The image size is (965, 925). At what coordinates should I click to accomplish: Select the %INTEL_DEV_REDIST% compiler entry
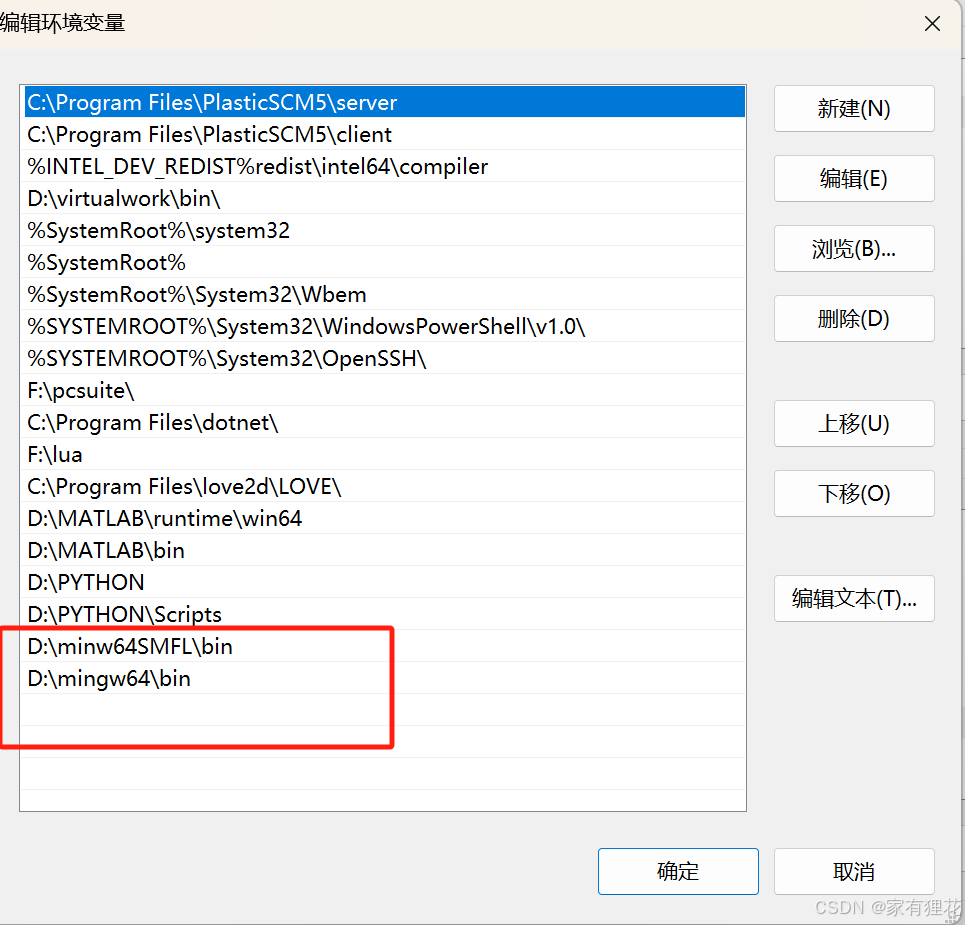point(384,166)
